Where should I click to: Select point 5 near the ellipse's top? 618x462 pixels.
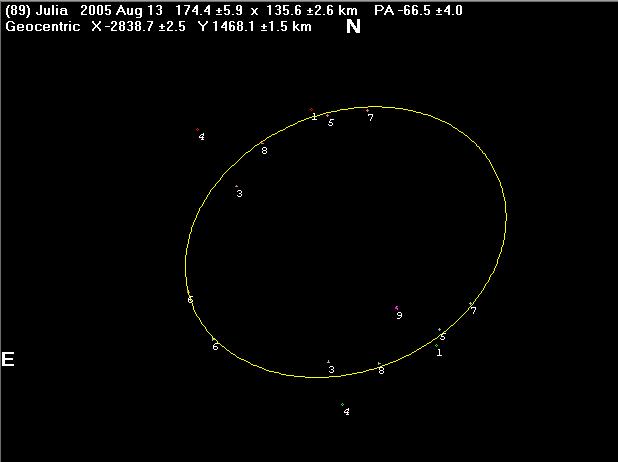pyautogui.click(x=328, y=115)
